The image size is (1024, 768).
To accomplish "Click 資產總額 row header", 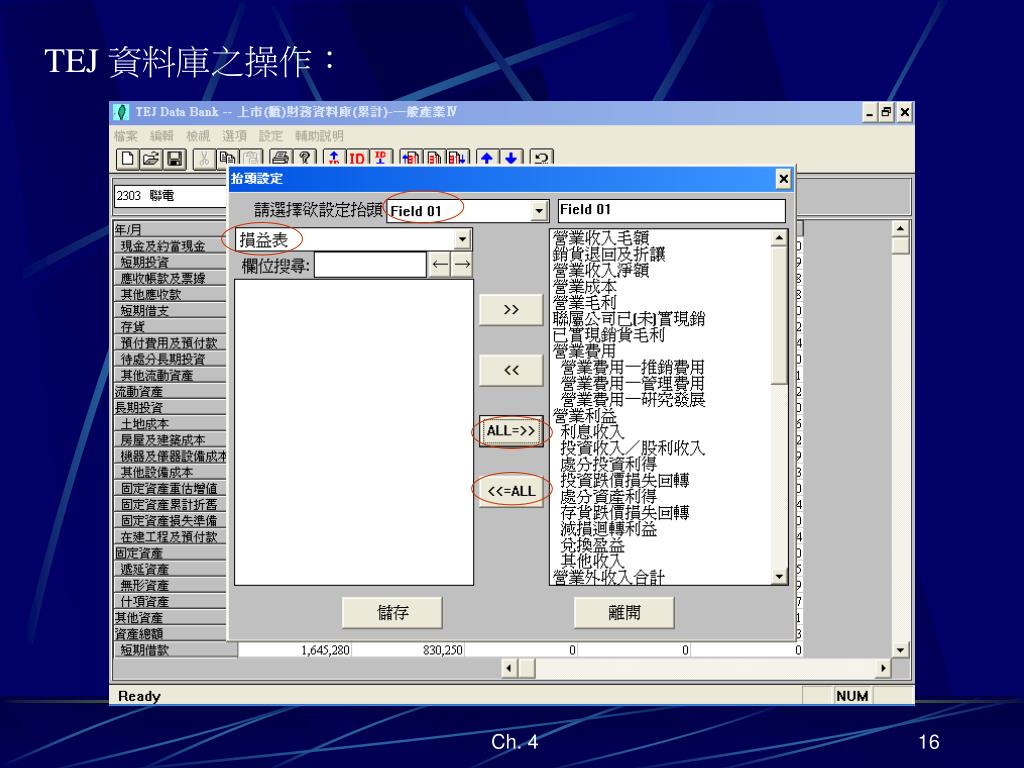I will pyautogui.click(x=170, y=634).
